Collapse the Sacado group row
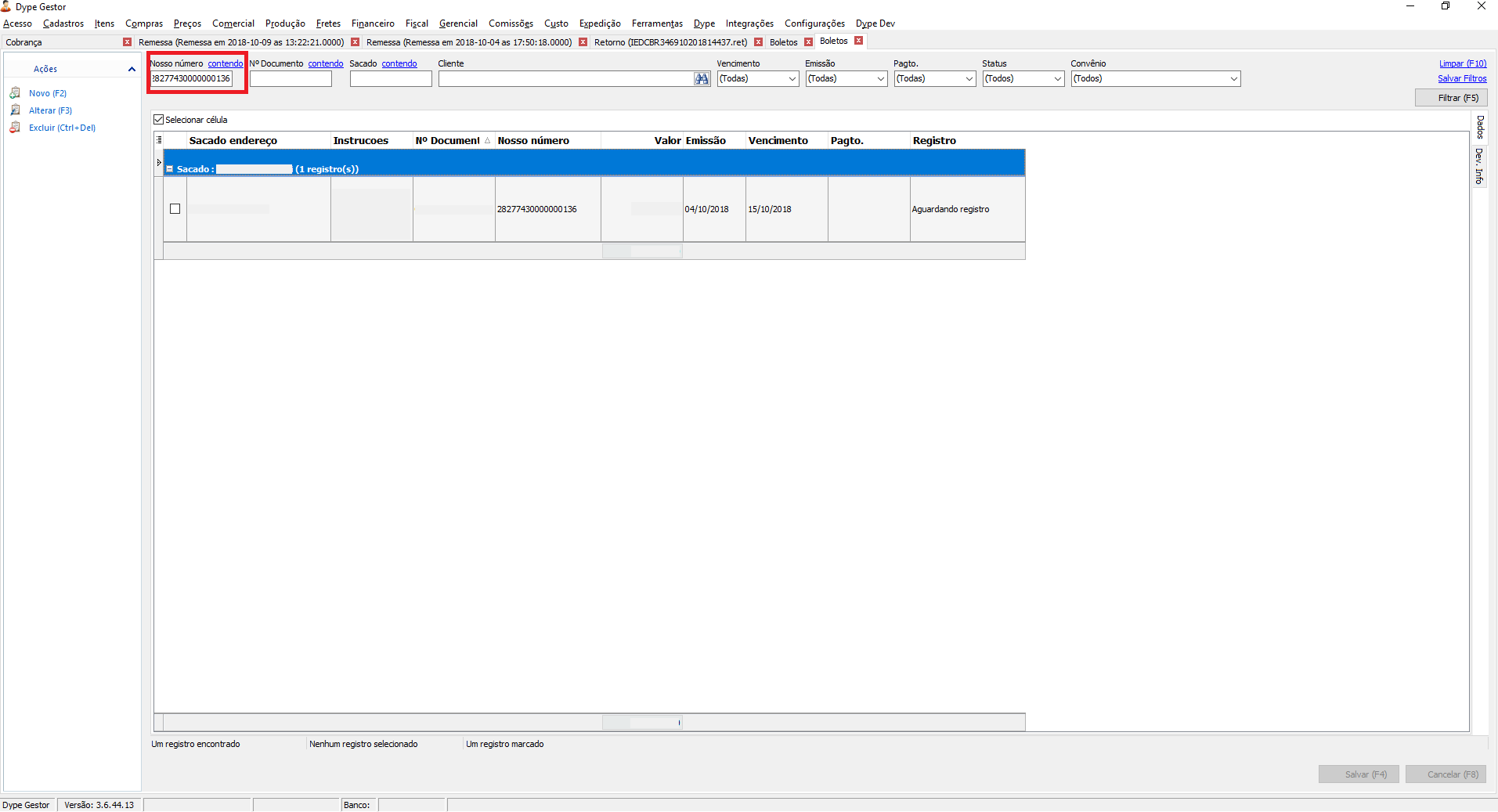The height and width of the screenshot is (812, 1498). [170, 169]
